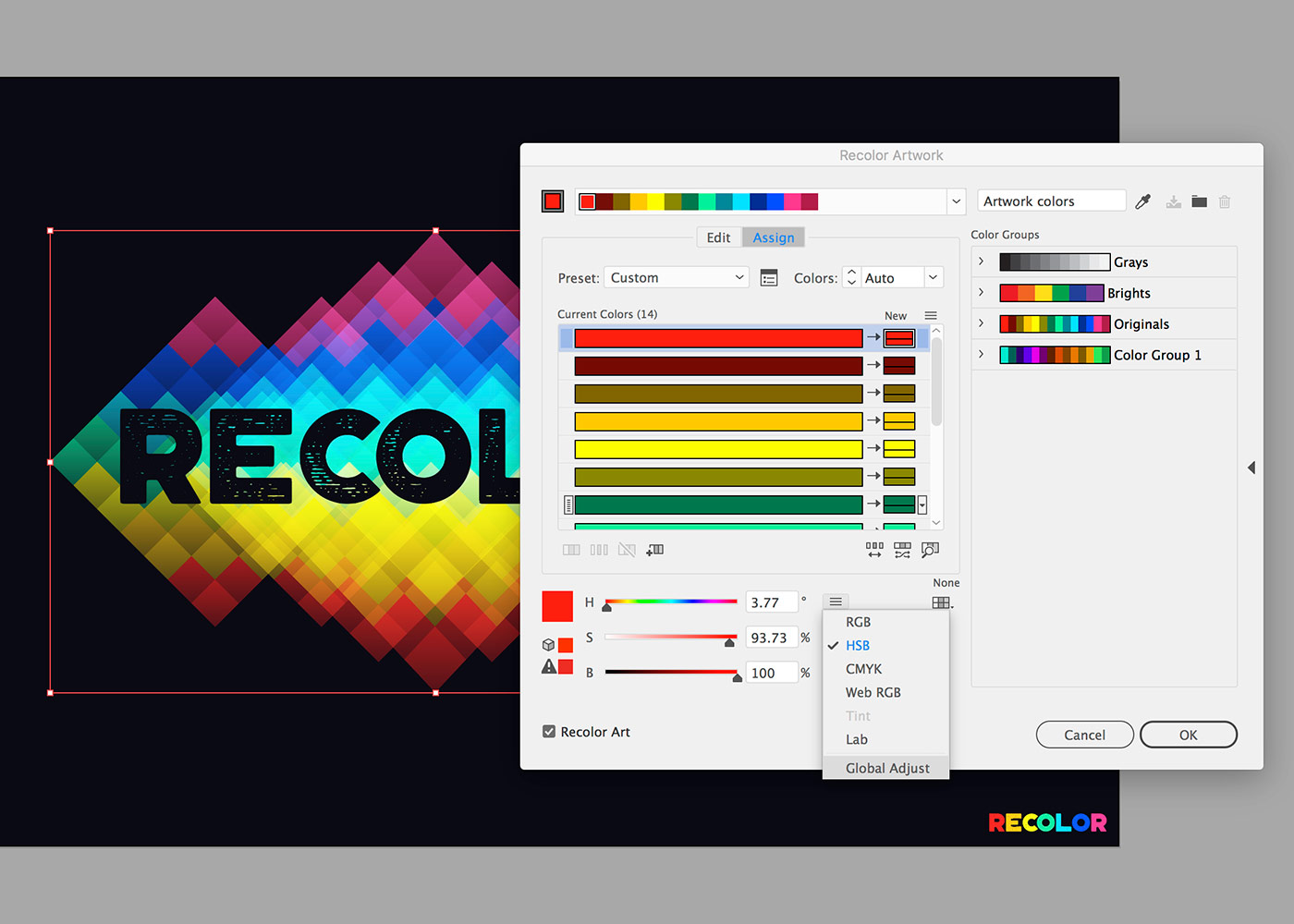Open the Preset dropdown showing Custom
This screenshot has height=924, width=1294.
tap(677, 278)
